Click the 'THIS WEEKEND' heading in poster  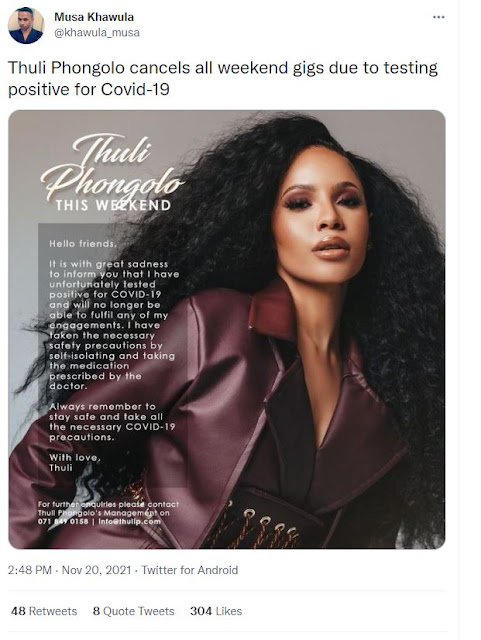click(x=114, y=205)
